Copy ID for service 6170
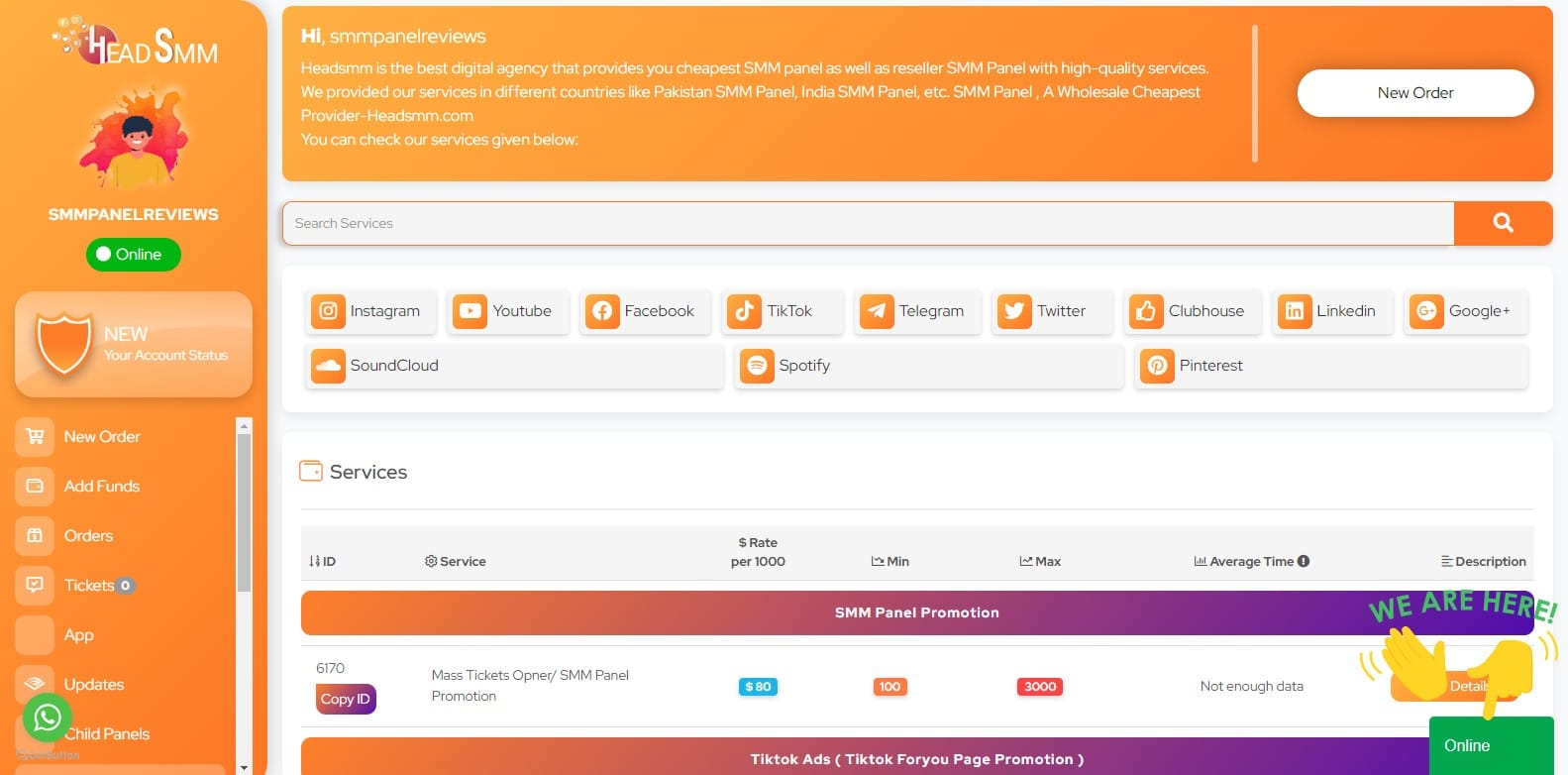1568x775 pixels. point(346,700)
